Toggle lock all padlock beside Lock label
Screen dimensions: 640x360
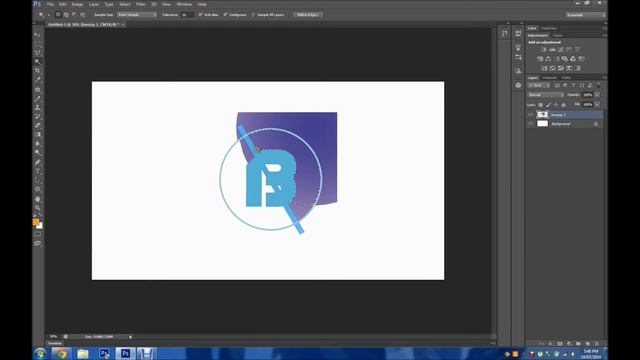564,105
